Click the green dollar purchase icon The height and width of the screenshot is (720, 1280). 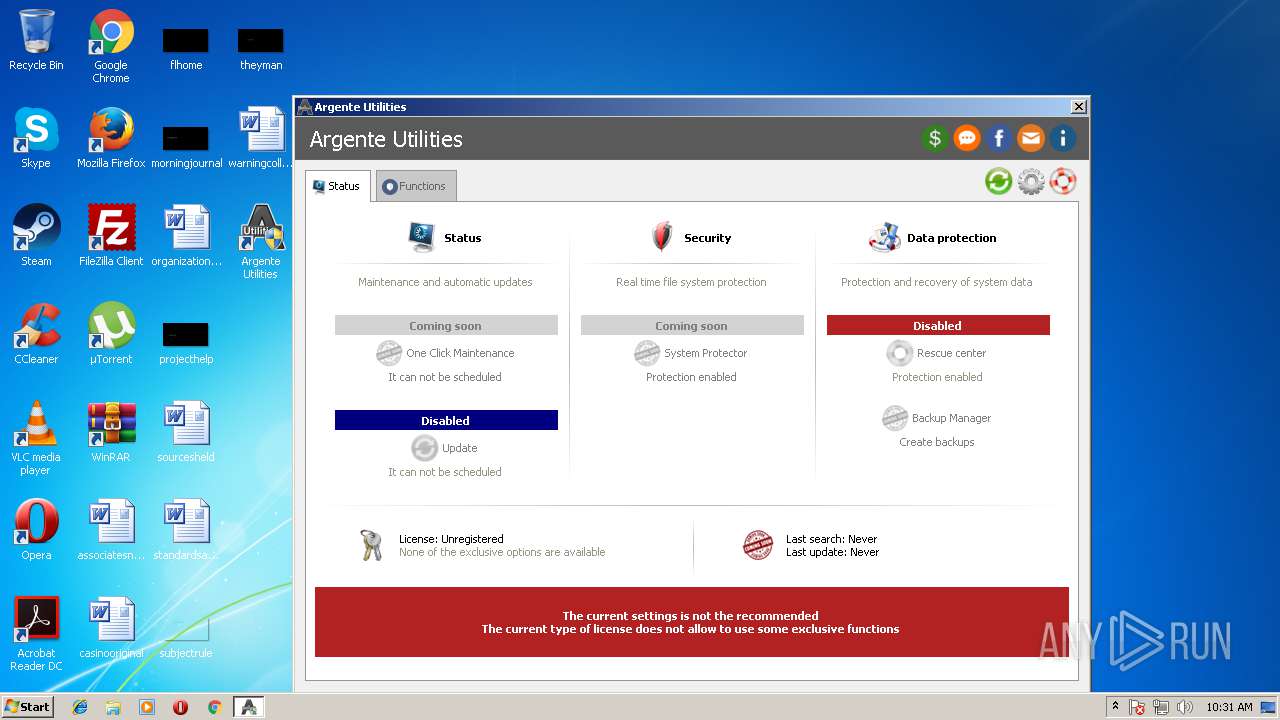point(935,138)
